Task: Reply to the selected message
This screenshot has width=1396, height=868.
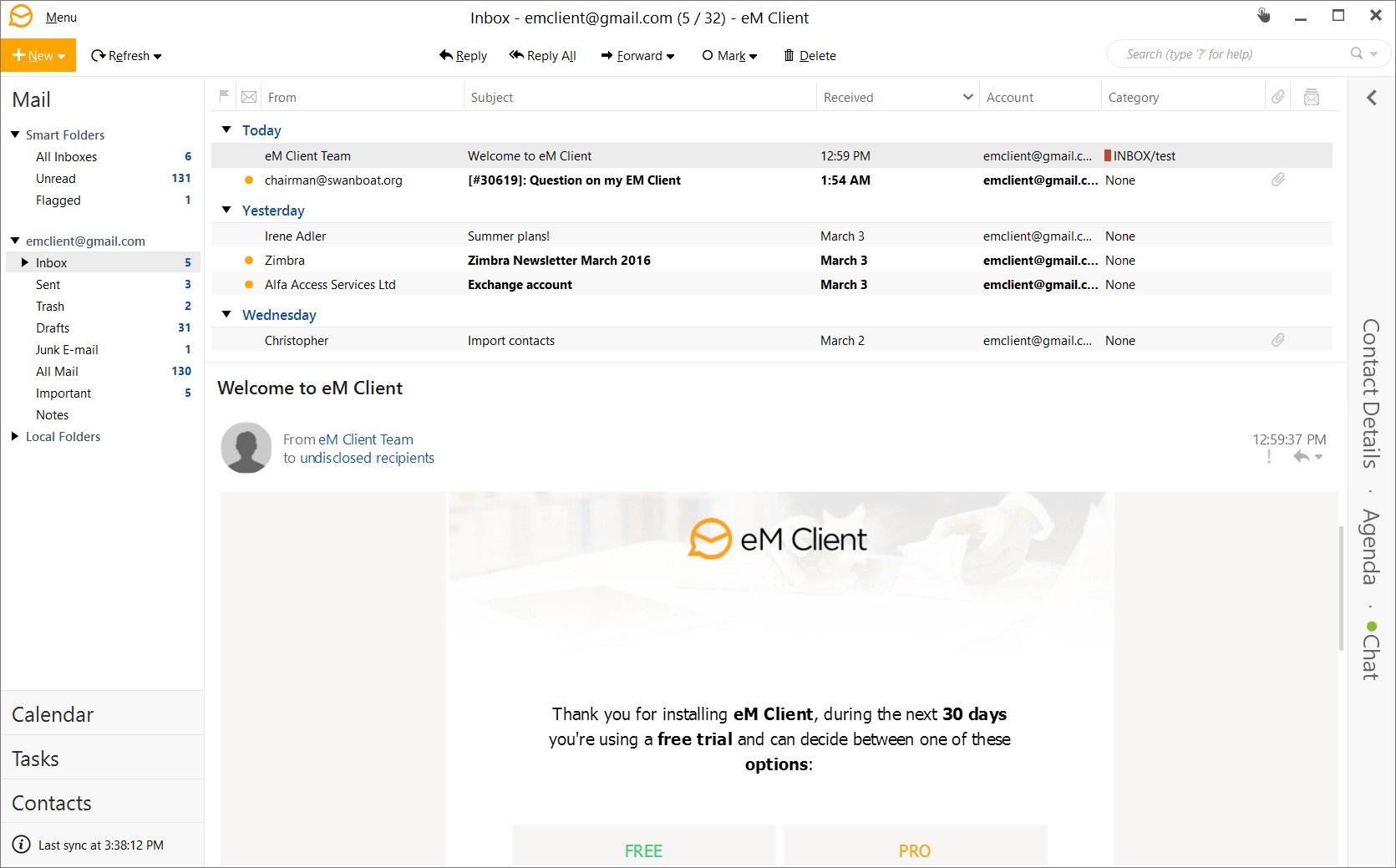Action: tap(463, 55)
